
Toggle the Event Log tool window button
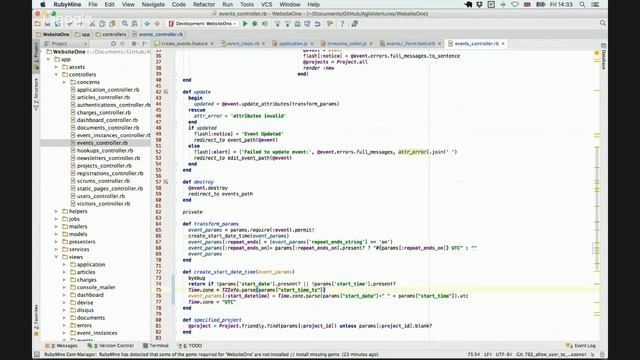(580, 346)
